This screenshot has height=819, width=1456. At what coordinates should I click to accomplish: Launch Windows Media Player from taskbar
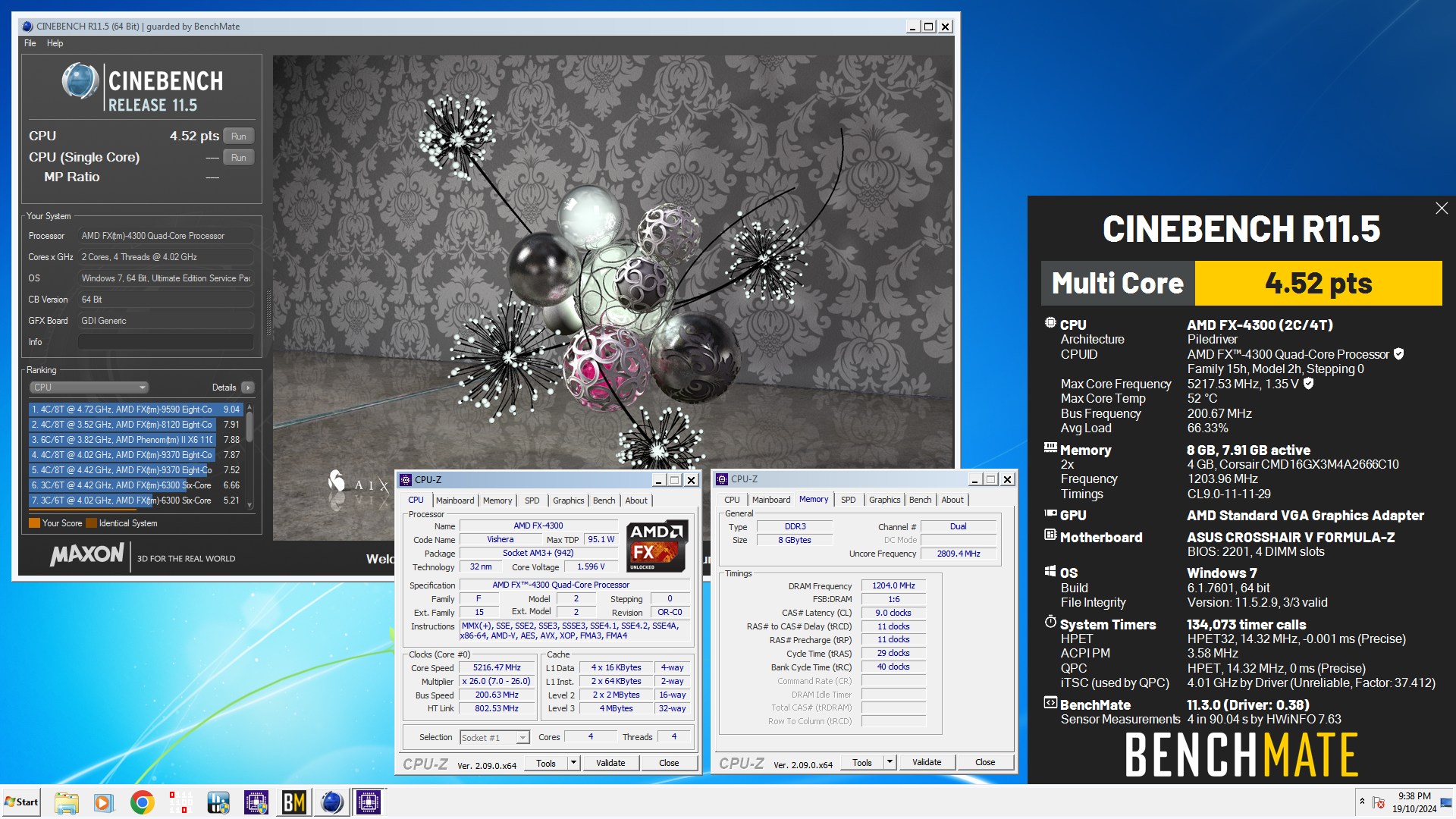pos(104,802)
